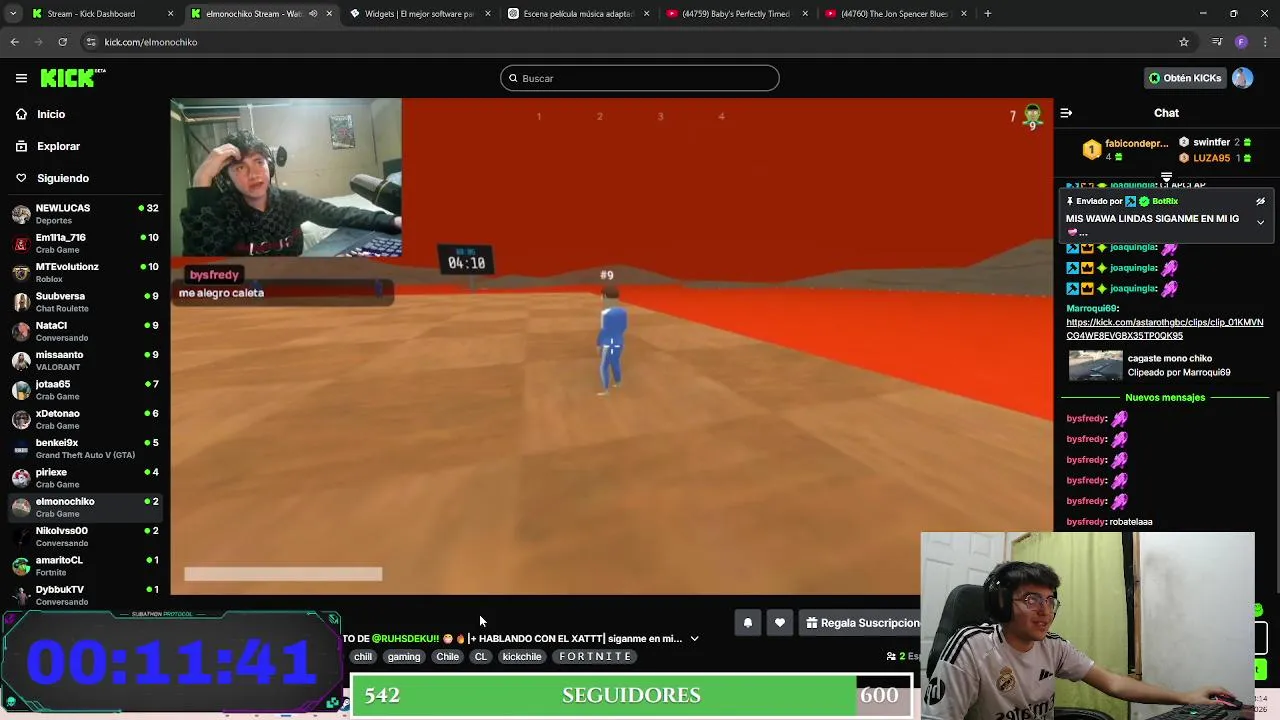1280x720 pixels.
Task: Reload the page
Action: (62, 42)
